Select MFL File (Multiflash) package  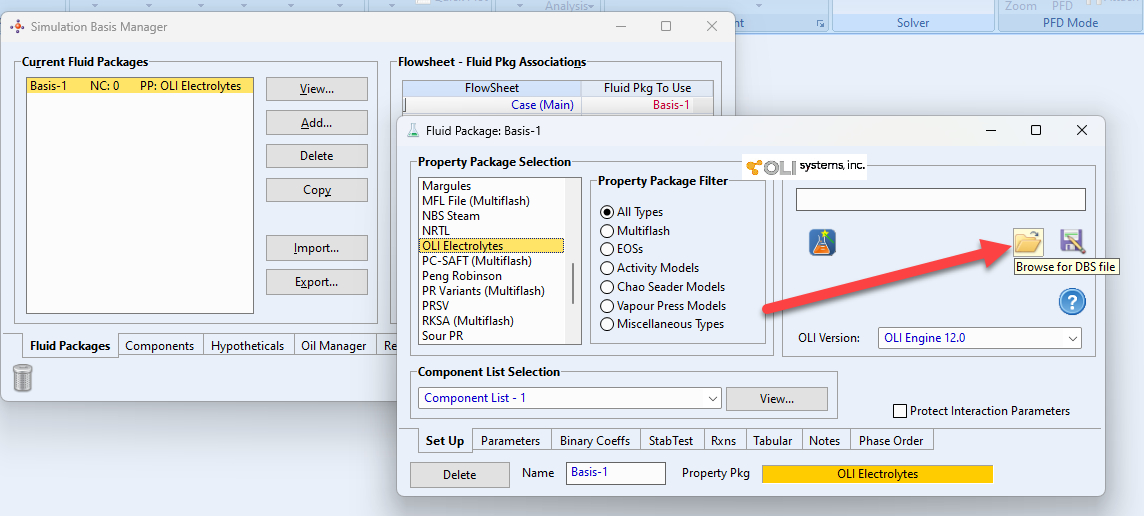tap(492, 201)
